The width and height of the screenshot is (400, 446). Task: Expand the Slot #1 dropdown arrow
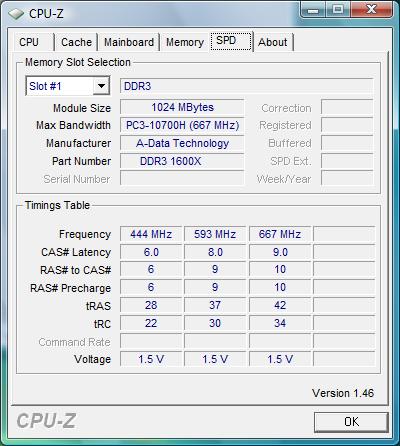pos(101,86)
